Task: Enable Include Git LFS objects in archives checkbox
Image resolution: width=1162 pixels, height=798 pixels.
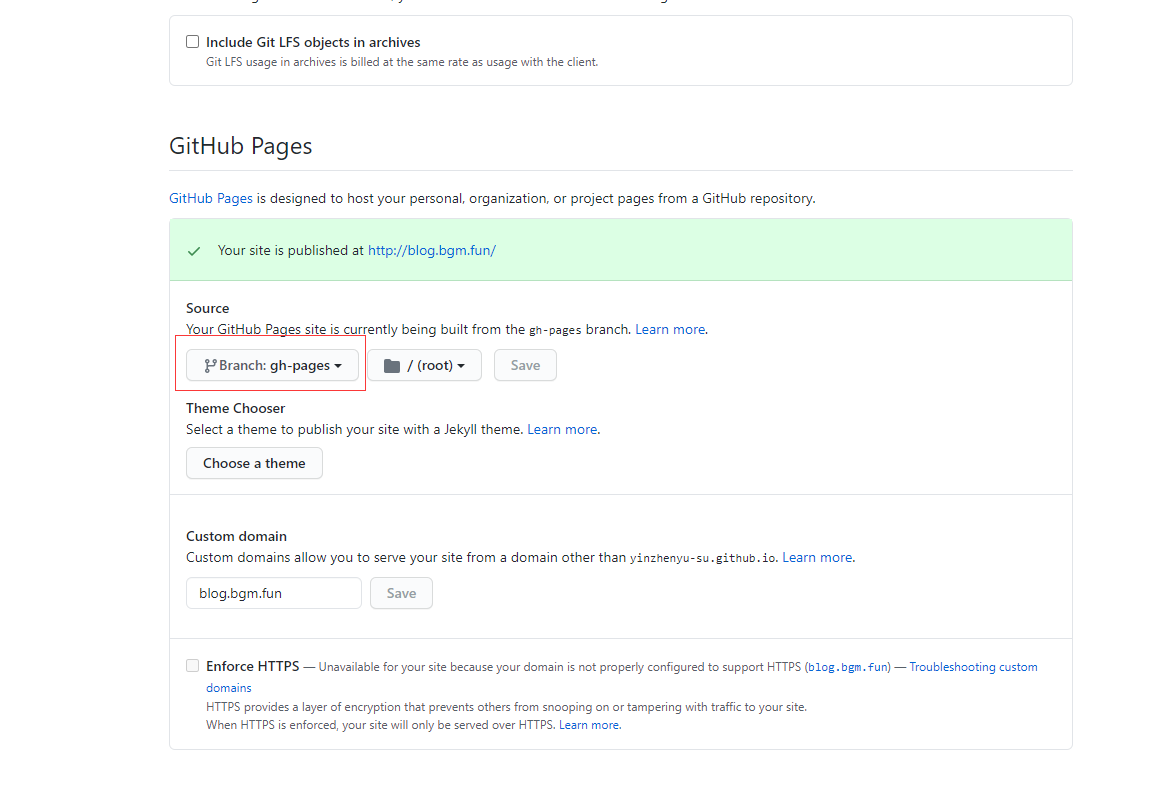Action: click(x=193, y=41)
